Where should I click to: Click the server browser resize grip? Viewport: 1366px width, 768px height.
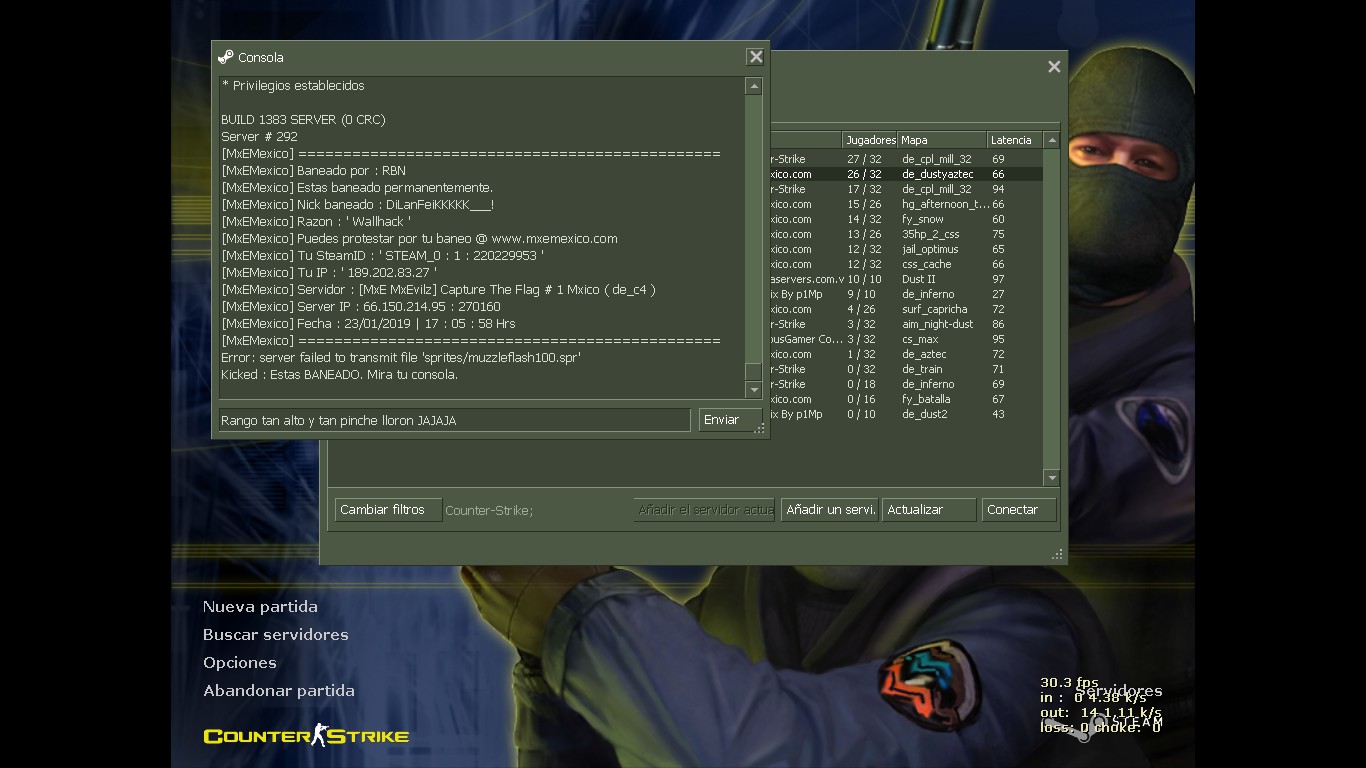1058,554
